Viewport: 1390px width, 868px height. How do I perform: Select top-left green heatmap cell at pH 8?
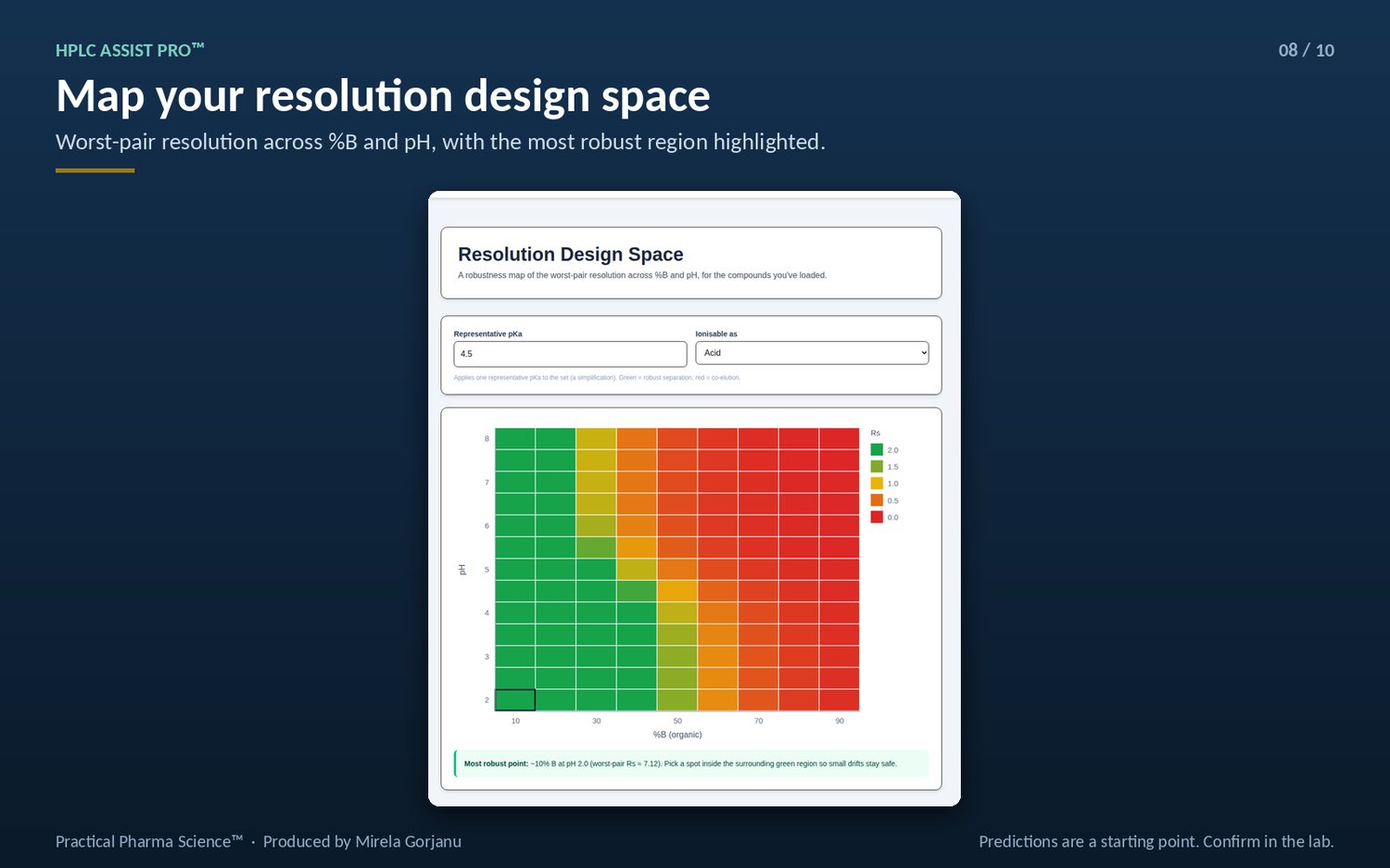pyautogui.click(x=515, y=439)
